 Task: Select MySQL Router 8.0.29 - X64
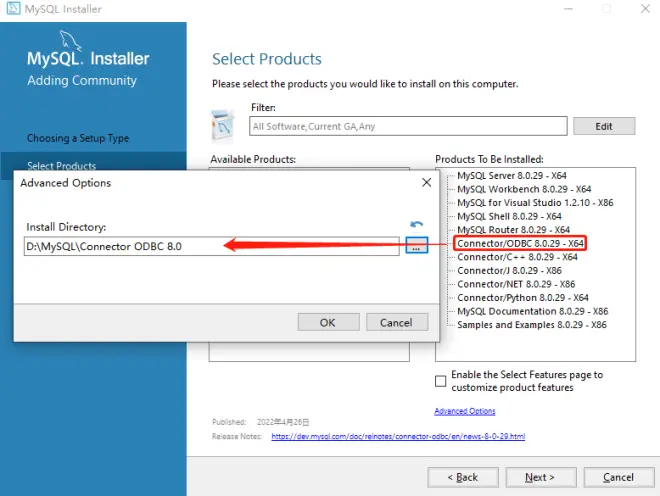[513, 229]
